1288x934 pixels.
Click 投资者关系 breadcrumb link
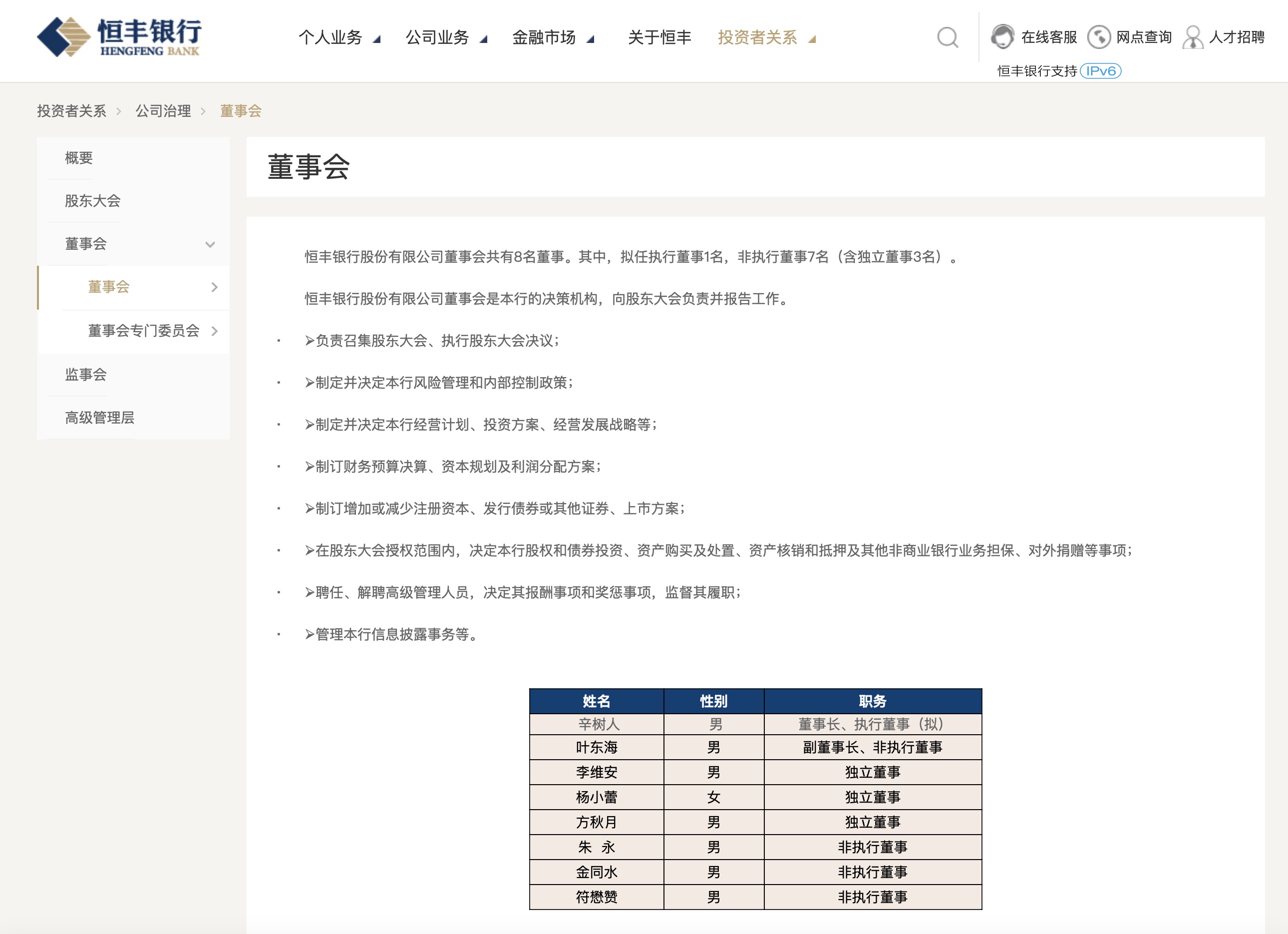pyautogui.click(x=71, y=111)
